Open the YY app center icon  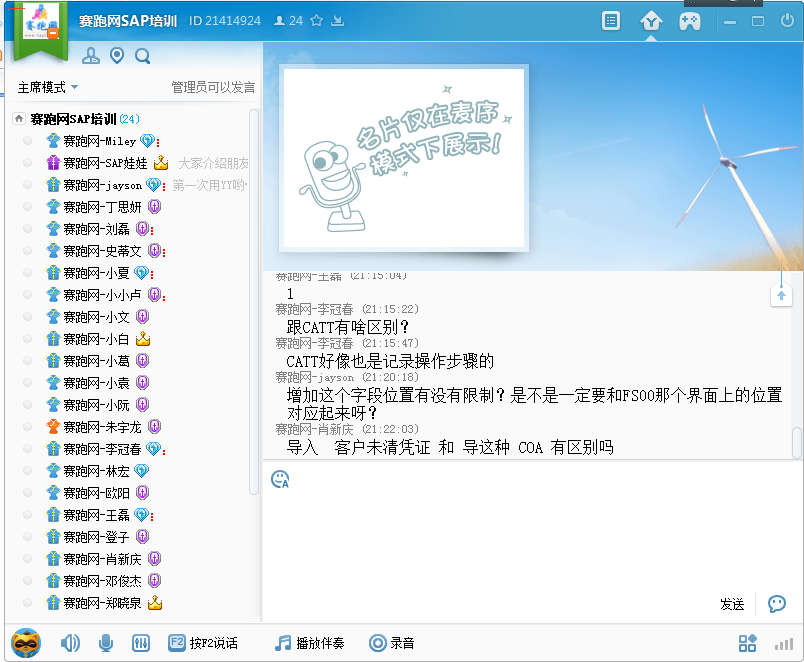coord(651,22)
